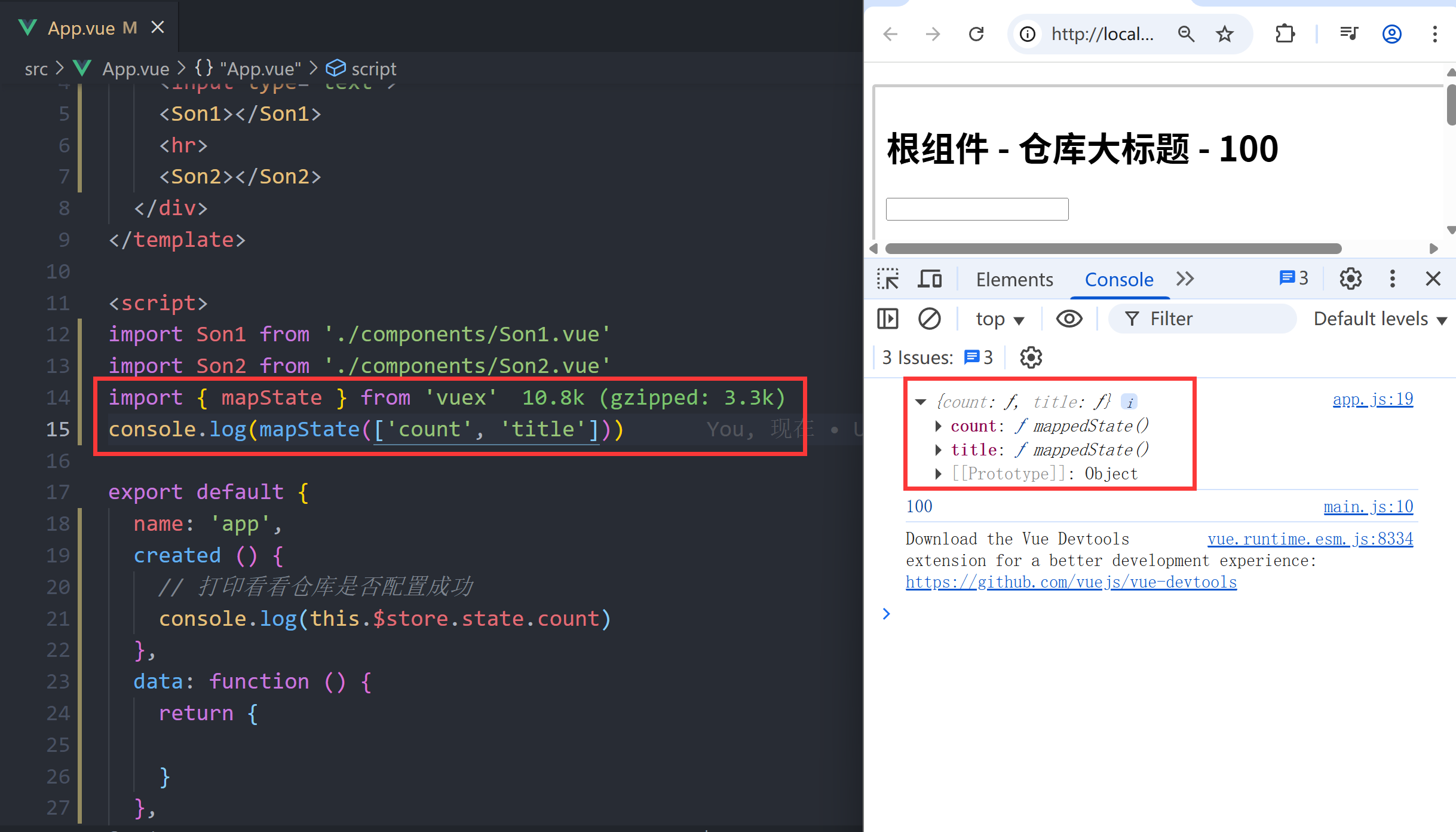This screenshot has width=1456, height=832.
Task: Bookmark this page with the star icon
Action: (1224, 34)
